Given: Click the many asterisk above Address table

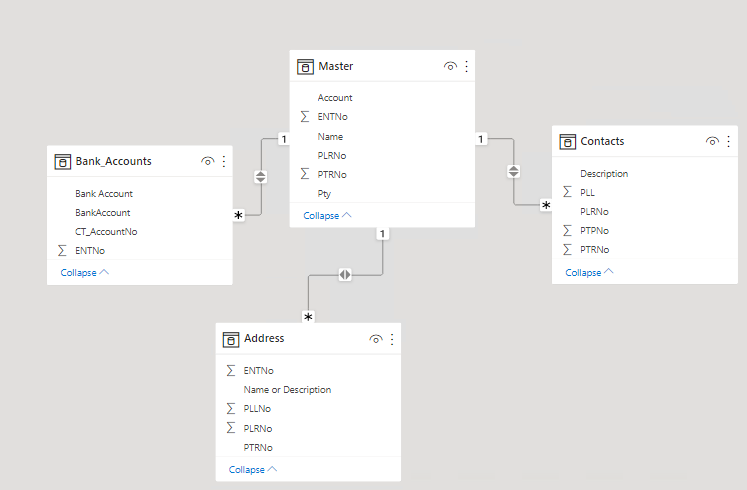Looking at the screenshot, I should 308,317.
